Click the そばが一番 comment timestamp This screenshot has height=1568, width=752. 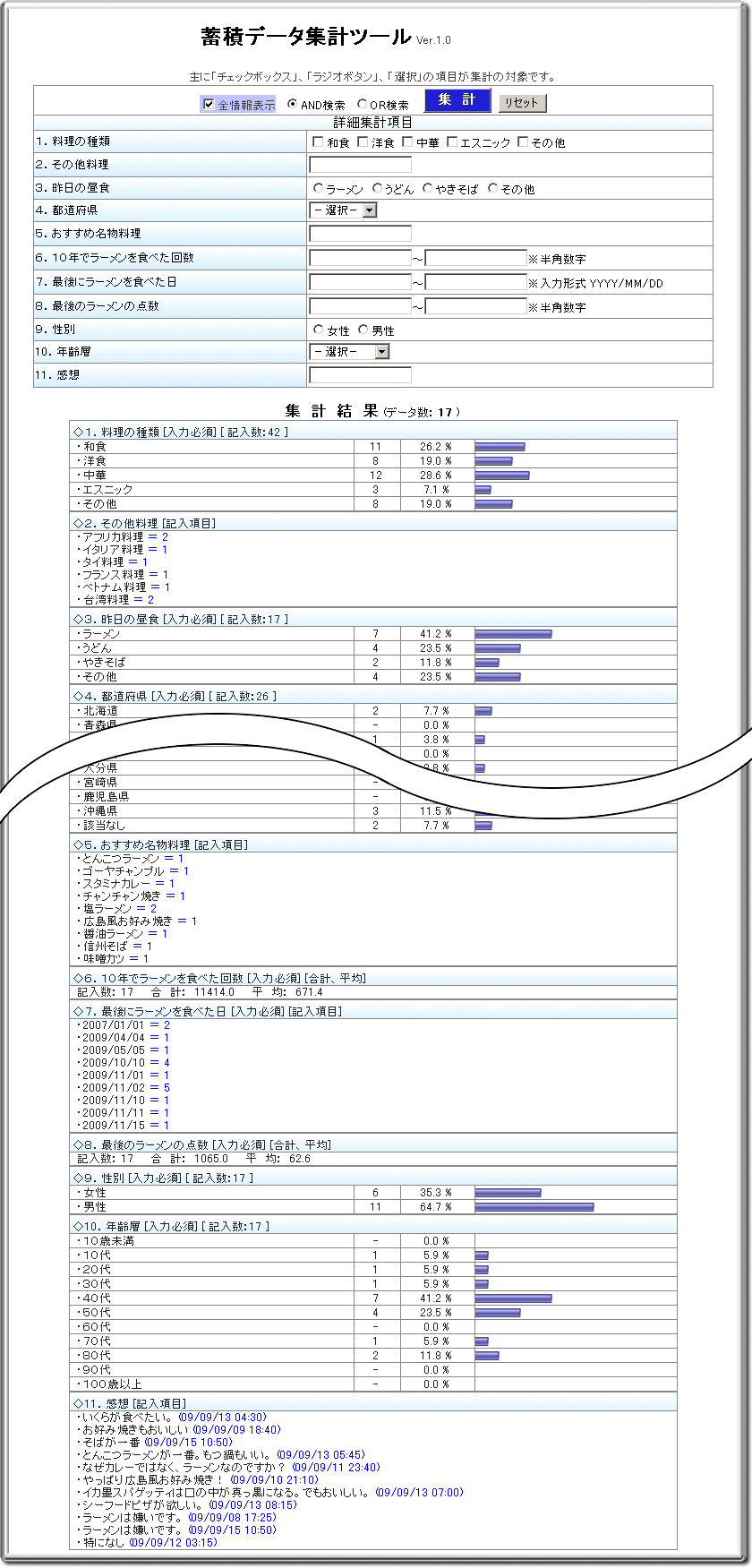tap(189, 1442)
